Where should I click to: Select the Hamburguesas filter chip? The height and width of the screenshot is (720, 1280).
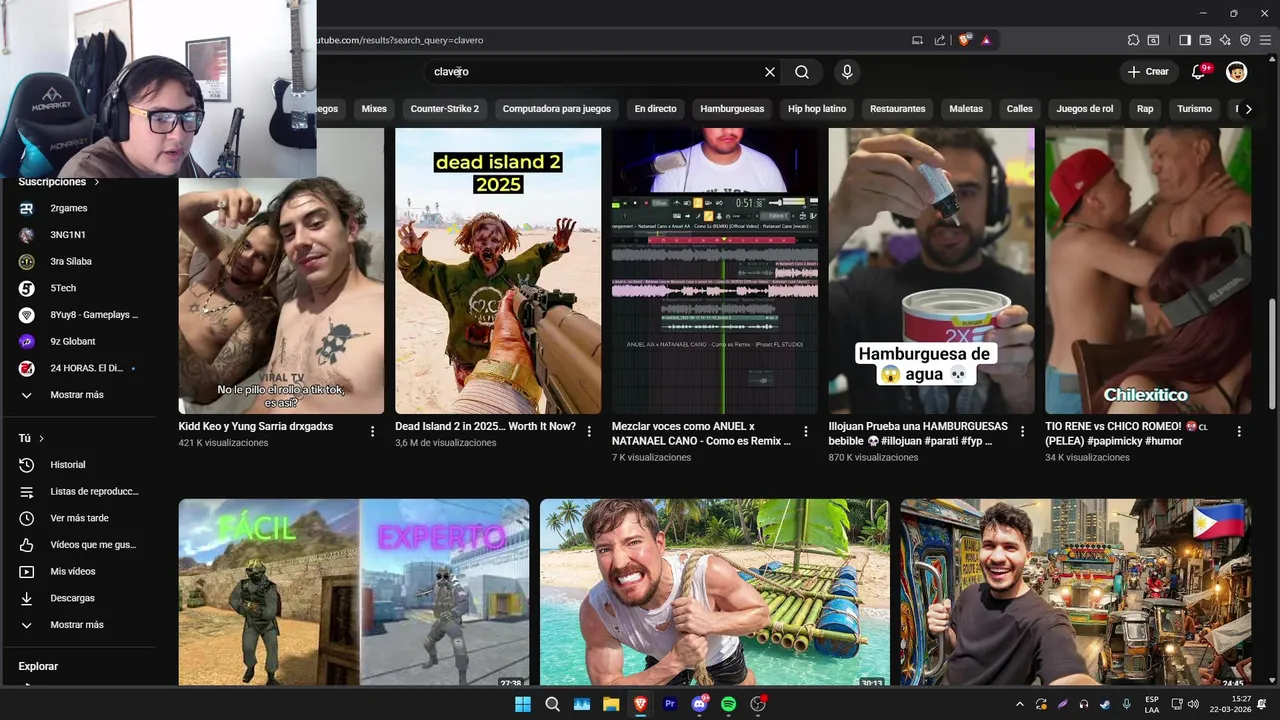pos(732,109)
